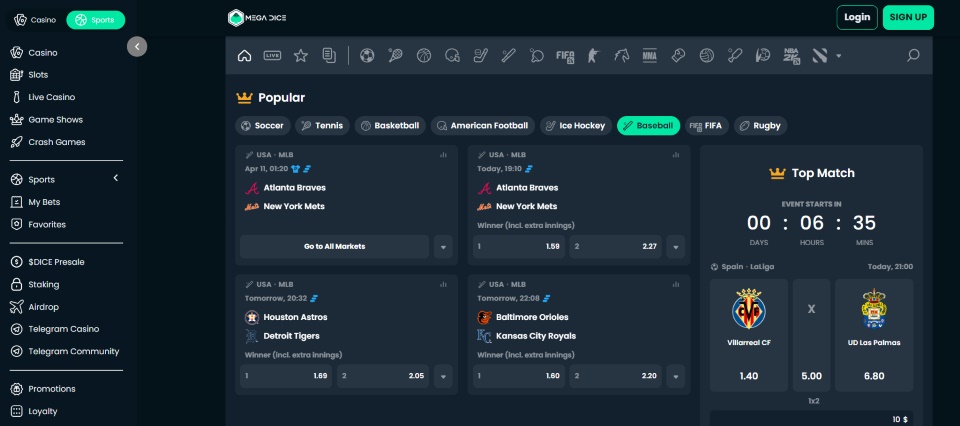This screenshot has height=426, width=960.
Task: View stats for Houston Astros match
Action: [443, 285]
